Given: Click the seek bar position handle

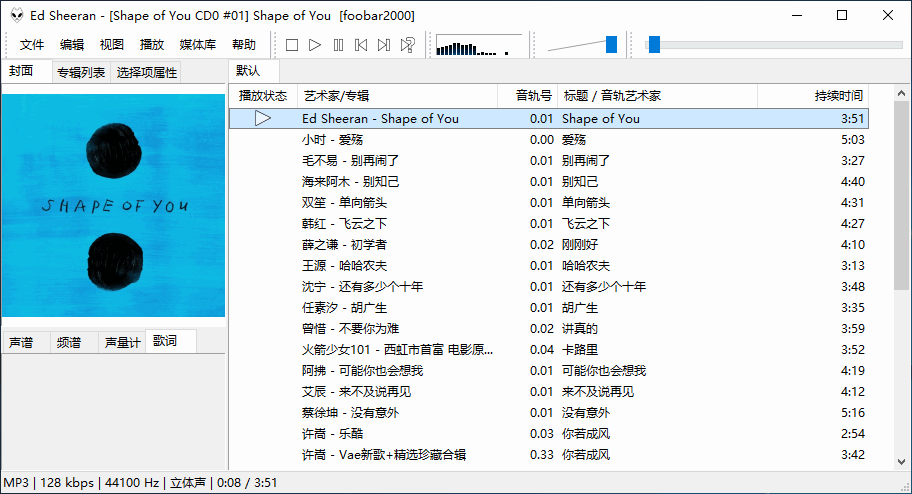Looking at the screenshot, I should 654,45.
